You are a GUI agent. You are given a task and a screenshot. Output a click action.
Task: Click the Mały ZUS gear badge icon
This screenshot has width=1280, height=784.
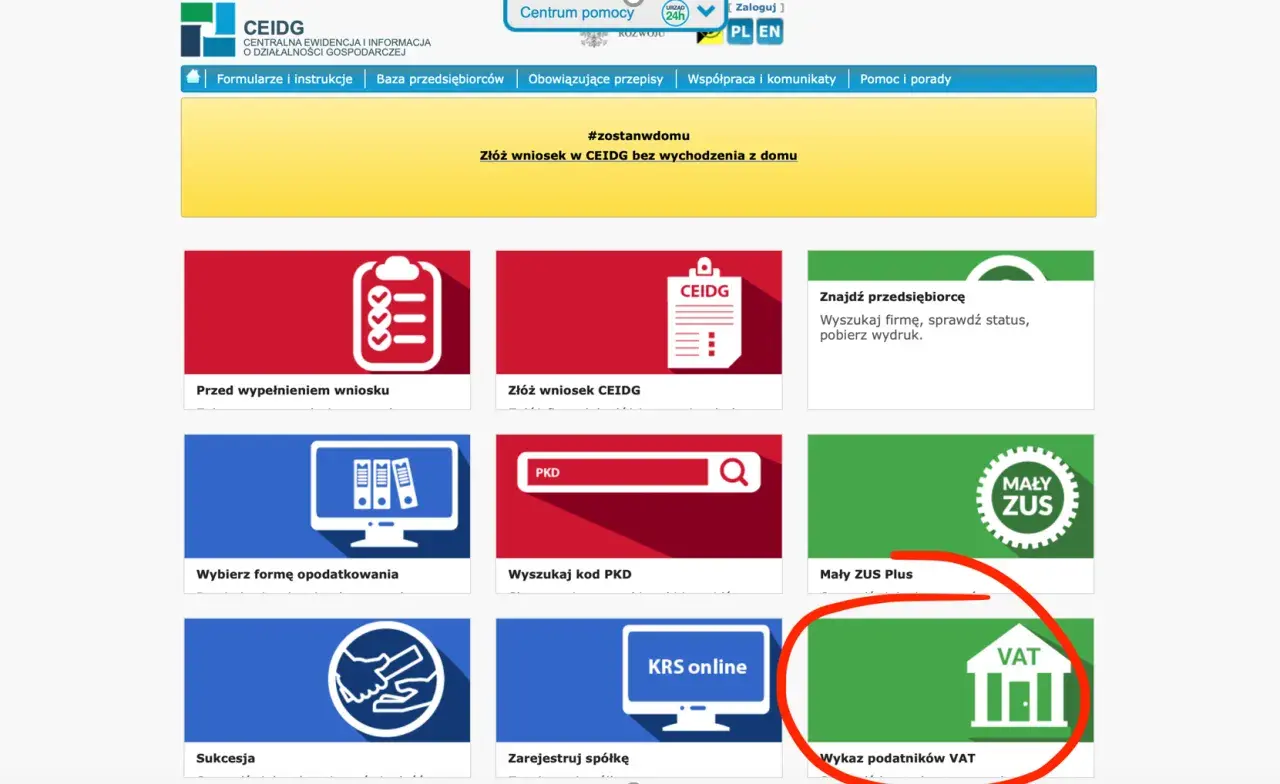tap(1028, 496)
